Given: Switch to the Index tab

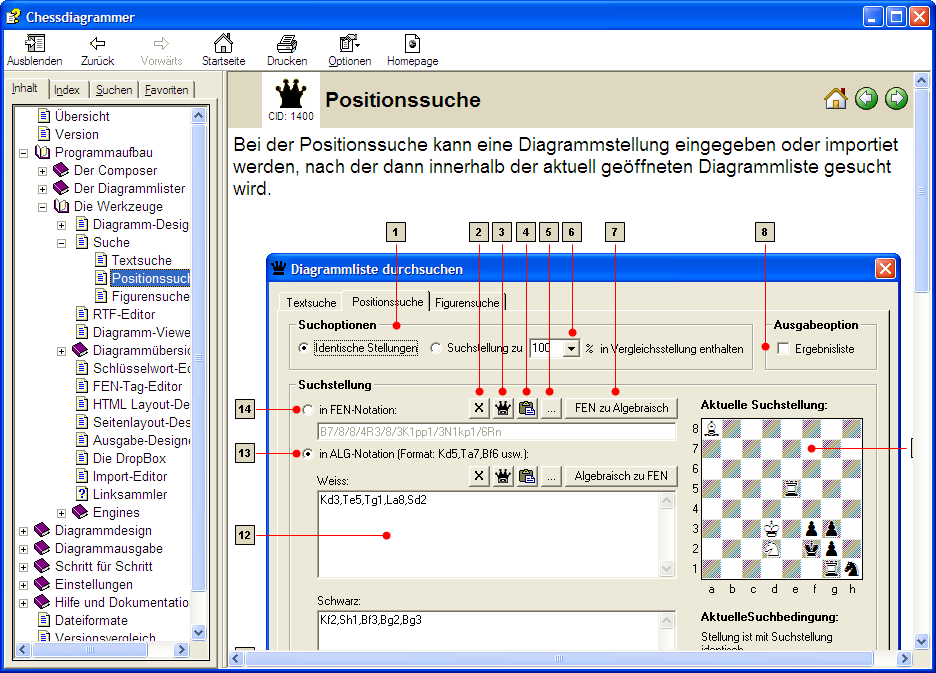Looking at the screenshot, I should [67, 90].
